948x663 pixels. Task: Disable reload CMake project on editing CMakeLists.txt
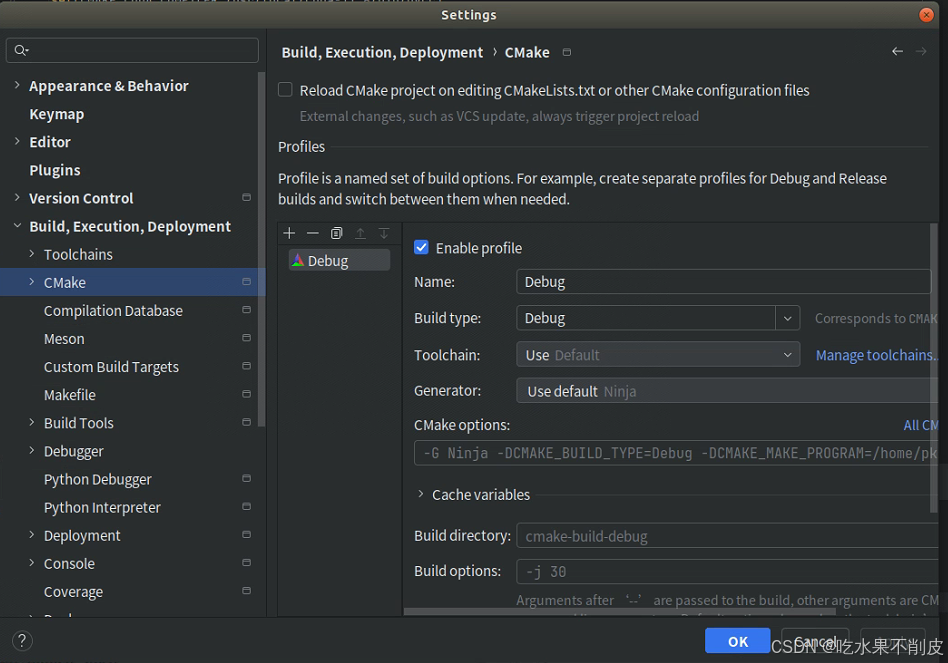tap(285, 89)
